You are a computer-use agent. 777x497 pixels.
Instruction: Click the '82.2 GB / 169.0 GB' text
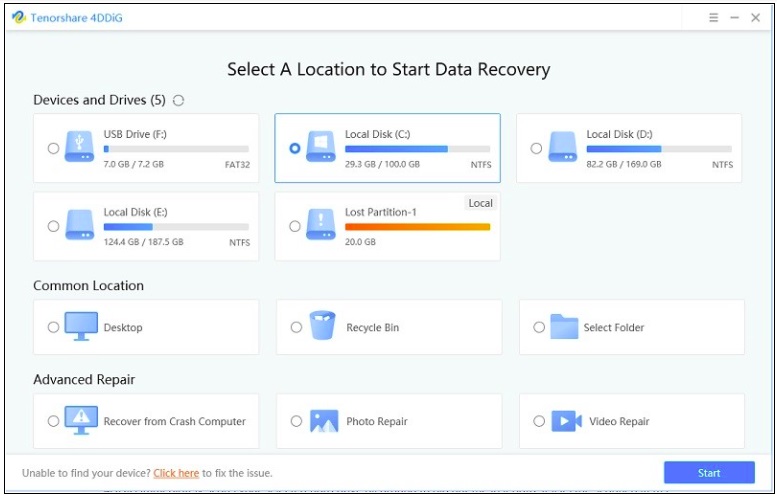click(624, 164)
